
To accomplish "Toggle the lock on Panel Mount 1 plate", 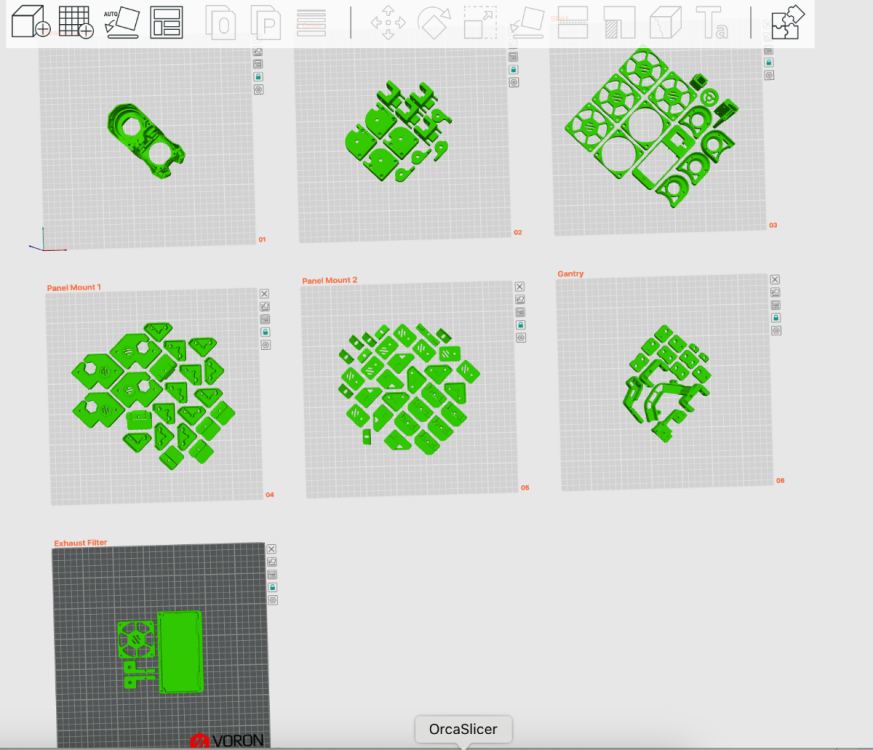I will [266, 332].
